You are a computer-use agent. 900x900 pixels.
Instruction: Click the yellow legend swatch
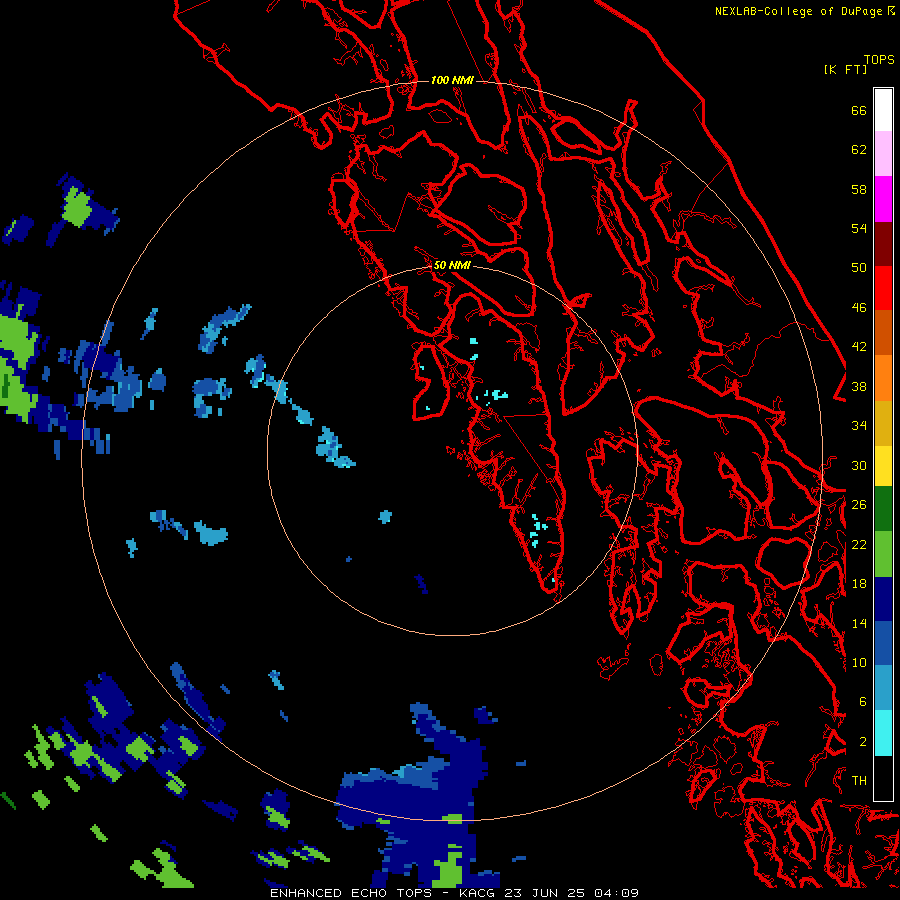point(883,466)
